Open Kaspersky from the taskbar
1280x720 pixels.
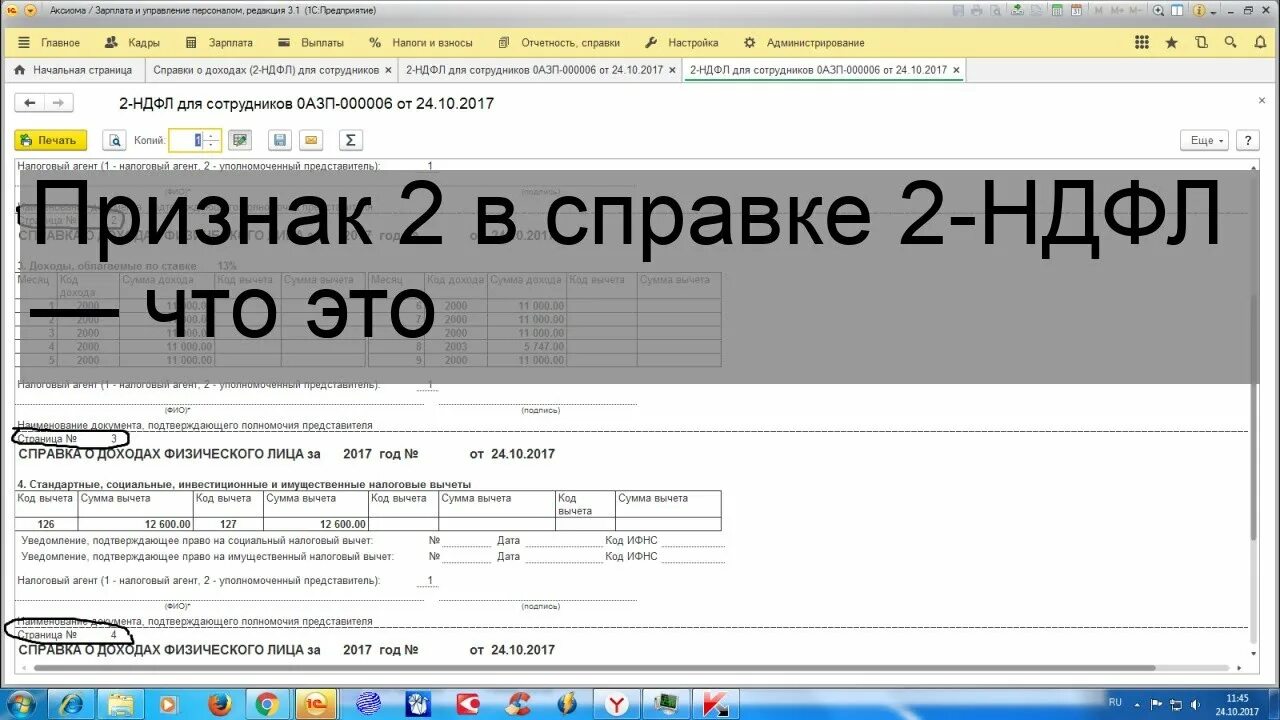(716, 703)
